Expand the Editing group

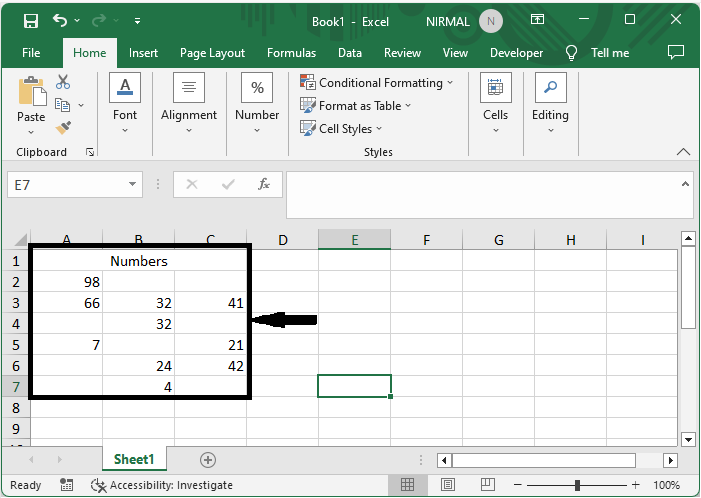click(x=550, y=104)
